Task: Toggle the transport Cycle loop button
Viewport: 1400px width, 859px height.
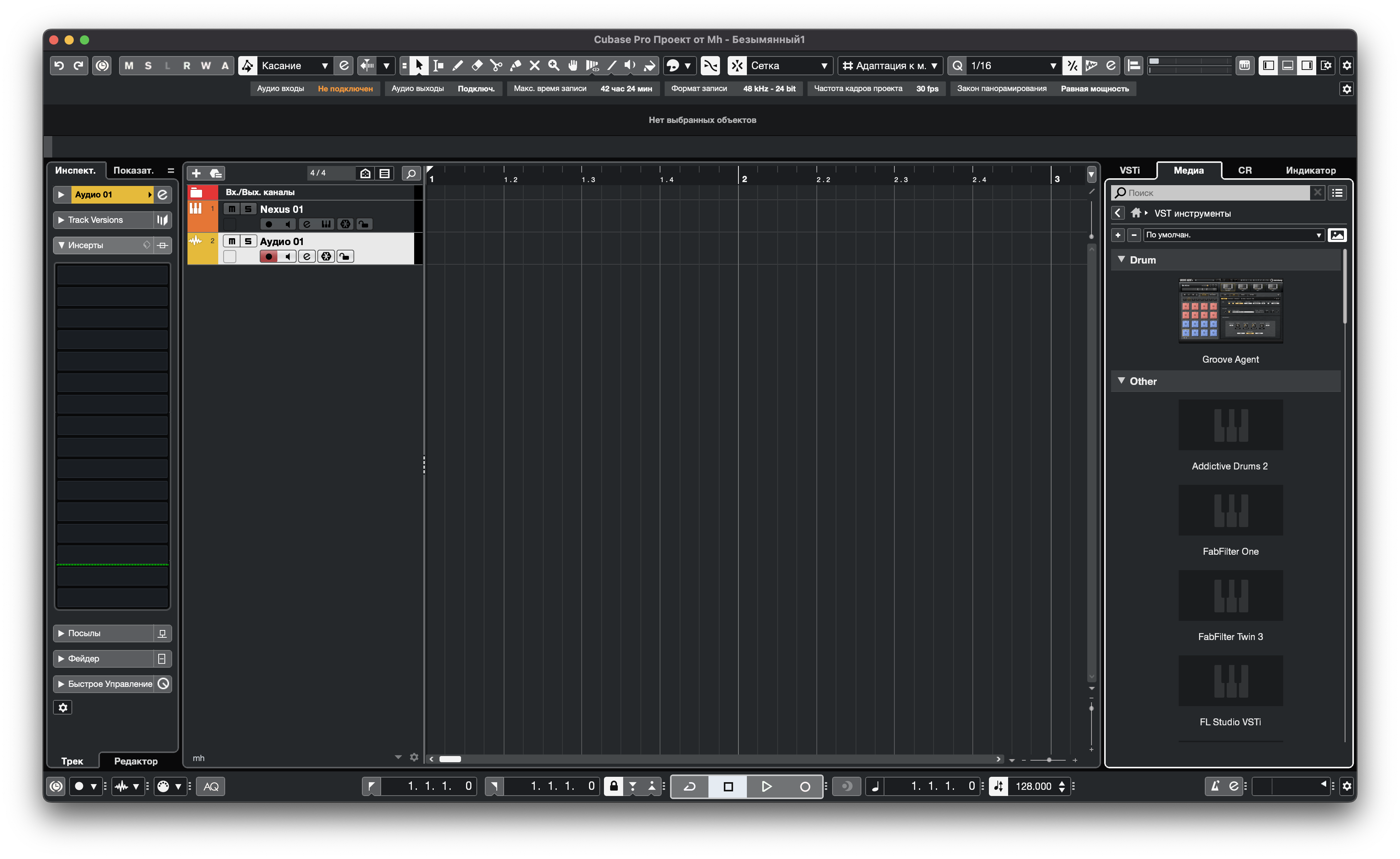Action: pos(690,786)
